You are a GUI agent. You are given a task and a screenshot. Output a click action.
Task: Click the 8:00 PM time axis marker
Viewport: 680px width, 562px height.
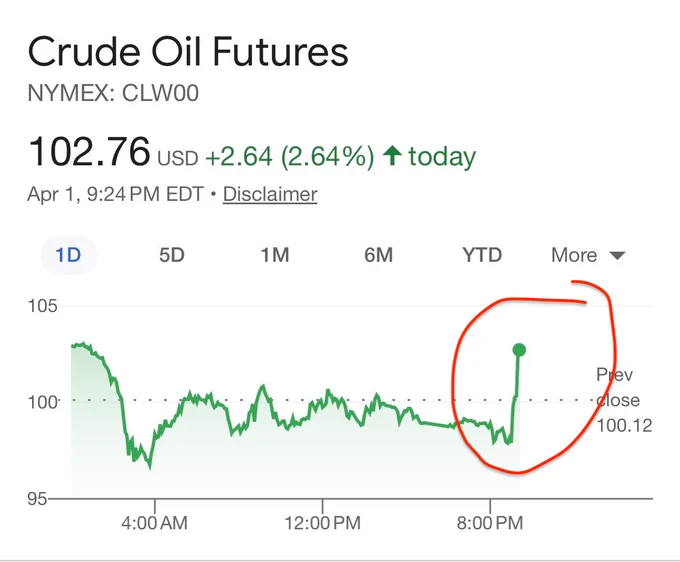point(490,523)
